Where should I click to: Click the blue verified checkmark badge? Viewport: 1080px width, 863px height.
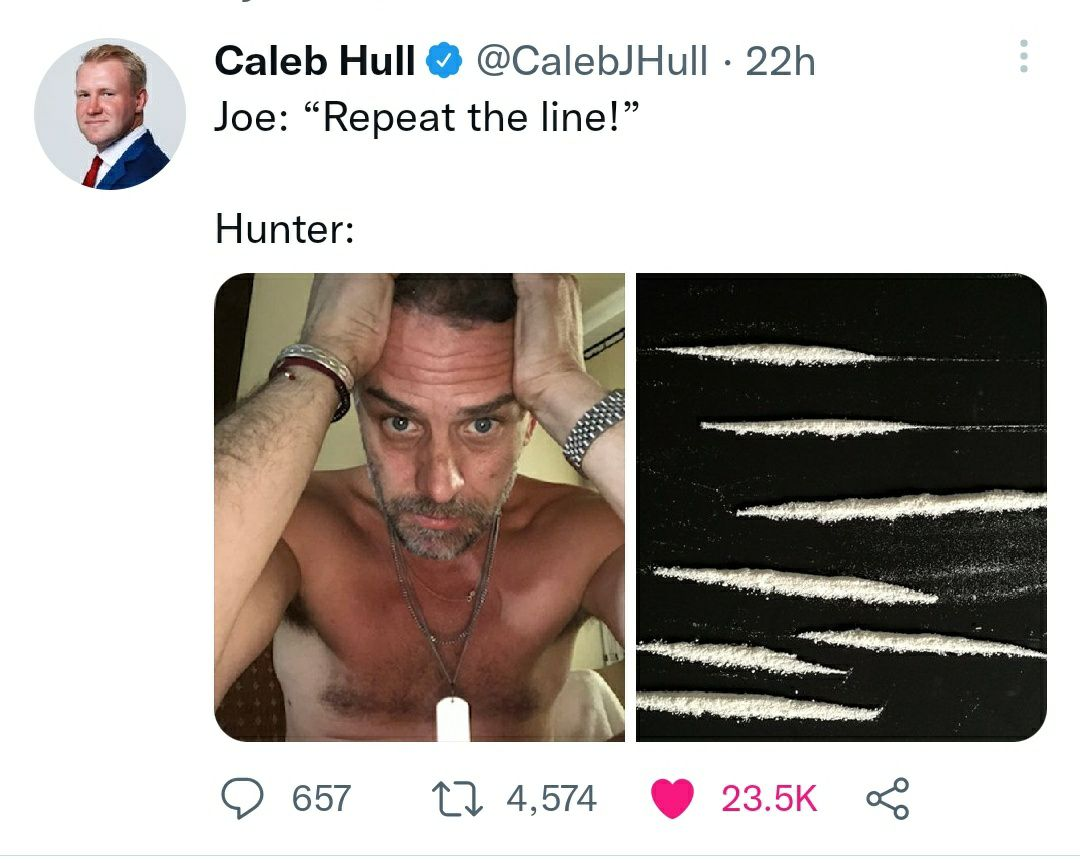click(x=442, y=62)
